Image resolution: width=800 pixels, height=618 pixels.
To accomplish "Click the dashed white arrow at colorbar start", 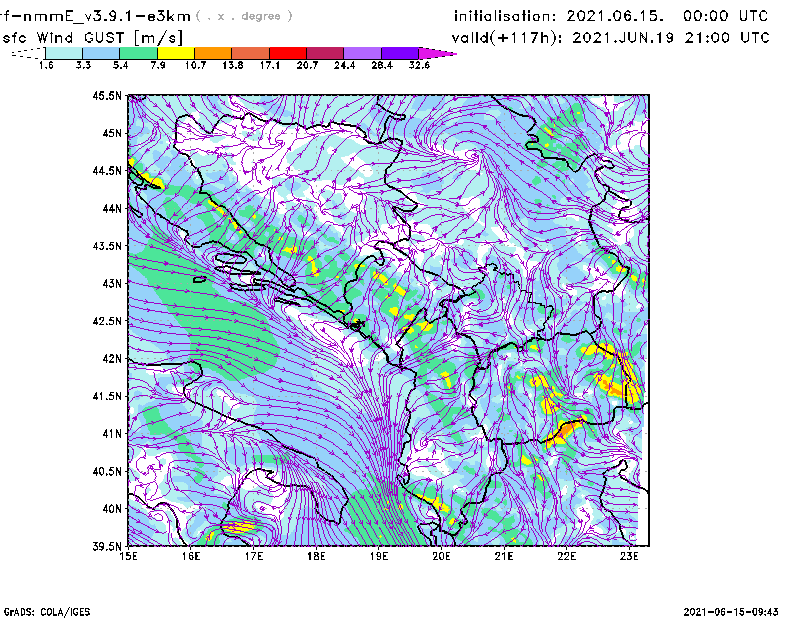I will click(28, 53).
